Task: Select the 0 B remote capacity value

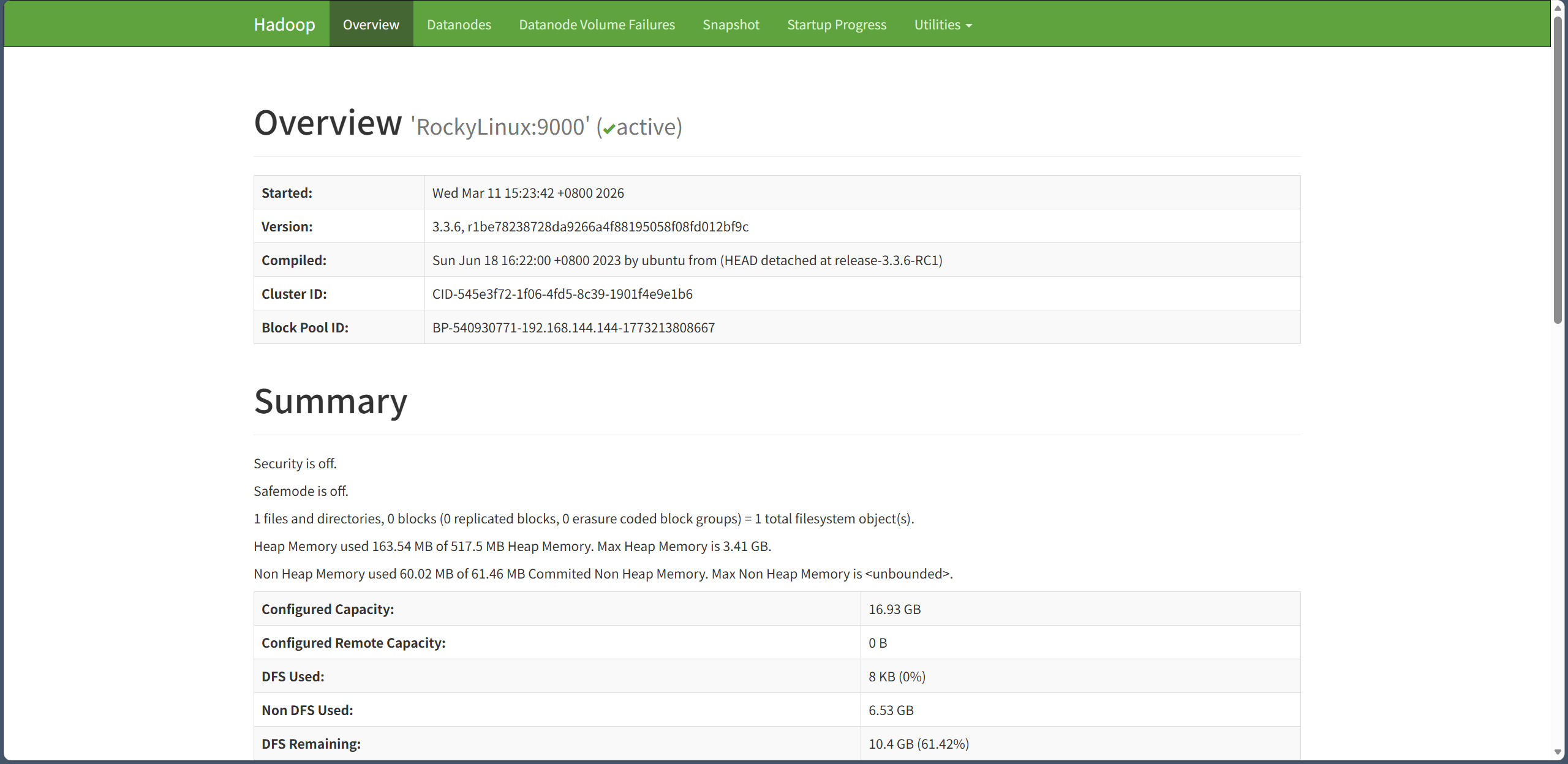Action: pos(878,643)
